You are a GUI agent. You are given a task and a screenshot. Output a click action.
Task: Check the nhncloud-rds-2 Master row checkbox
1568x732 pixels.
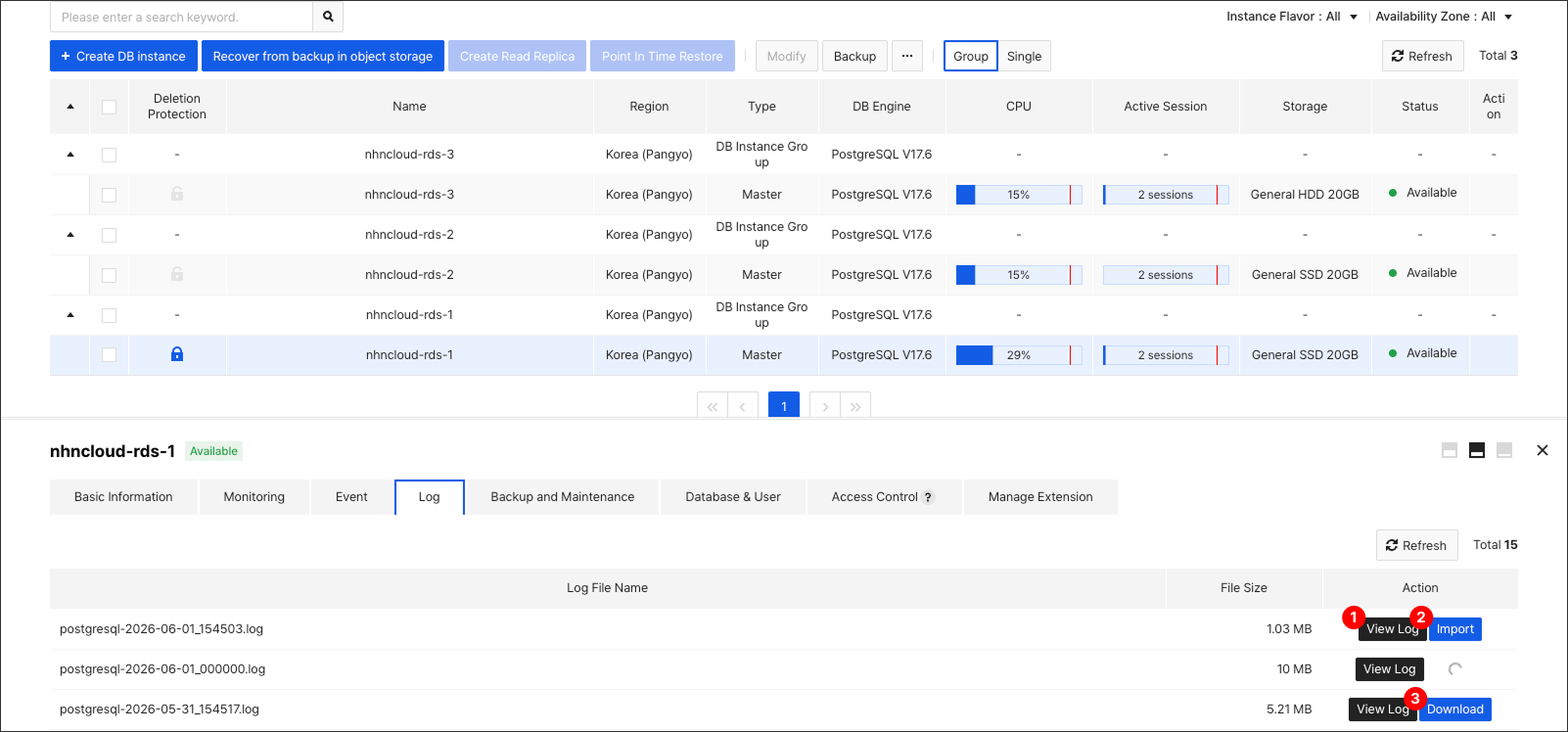(109, 275)
